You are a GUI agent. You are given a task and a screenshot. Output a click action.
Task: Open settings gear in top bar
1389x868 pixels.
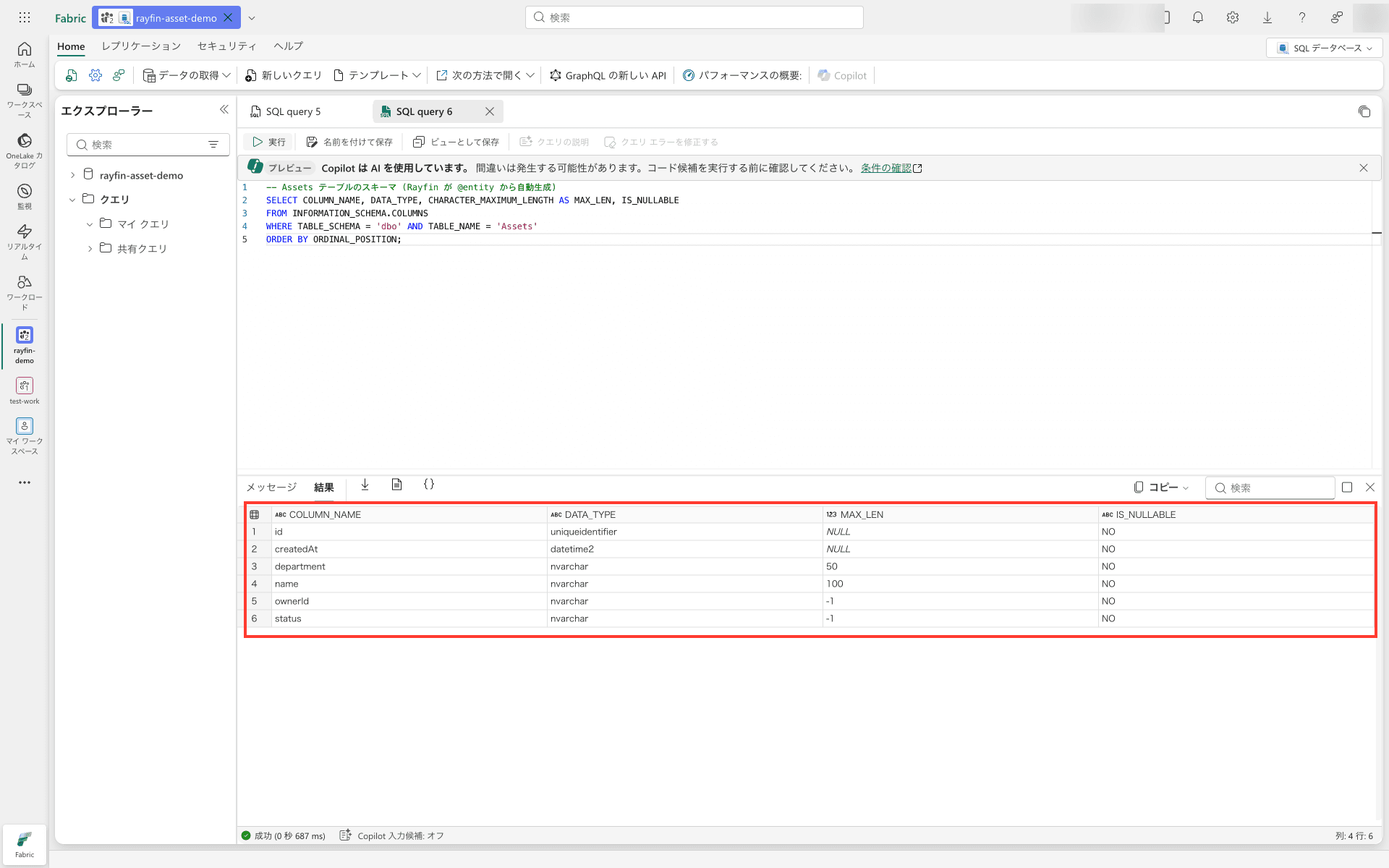1233,17
